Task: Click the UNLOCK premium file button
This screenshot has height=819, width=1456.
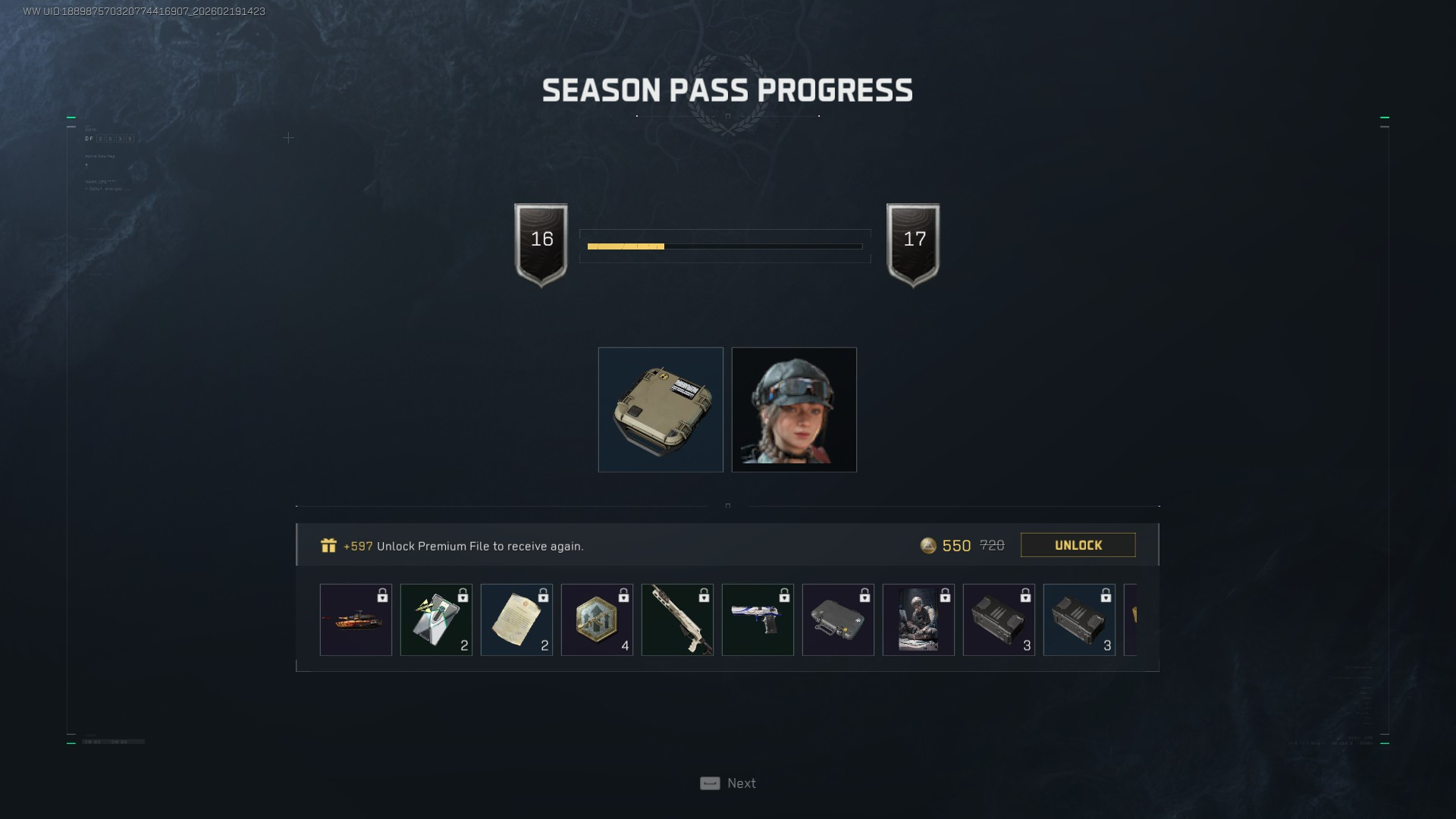Action: click(1078, 545)
